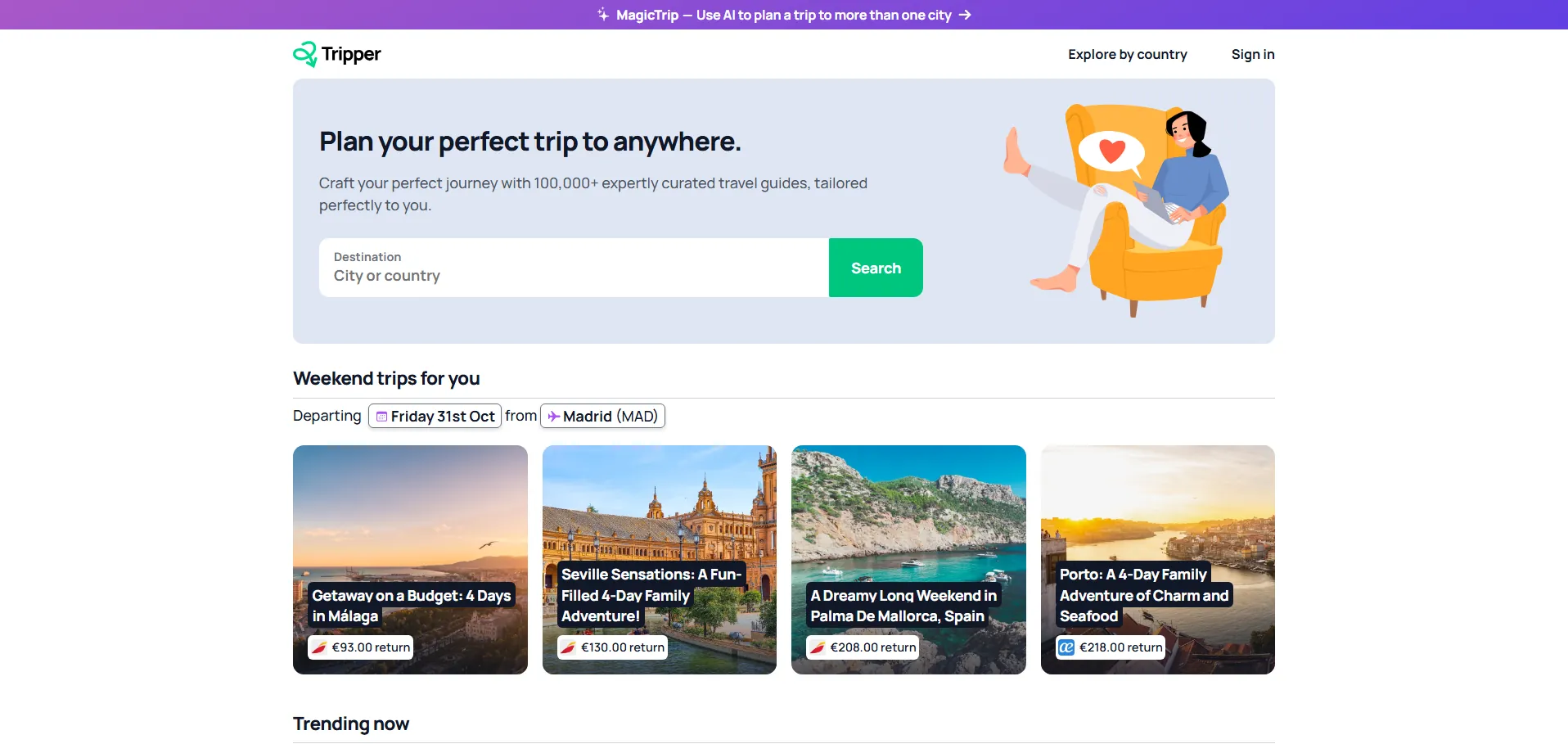Click the Iberia airline icon on Palma card

pos(818,647)
